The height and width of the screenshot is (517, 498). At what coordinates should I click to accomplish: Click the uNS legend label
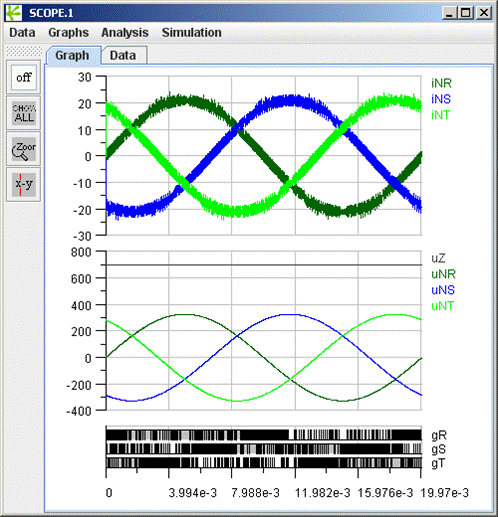click(443, 290)
